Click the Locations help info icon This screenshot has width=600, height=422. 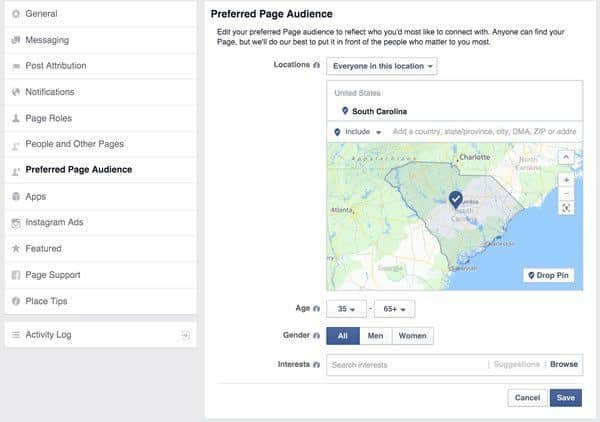coord(316,65)
